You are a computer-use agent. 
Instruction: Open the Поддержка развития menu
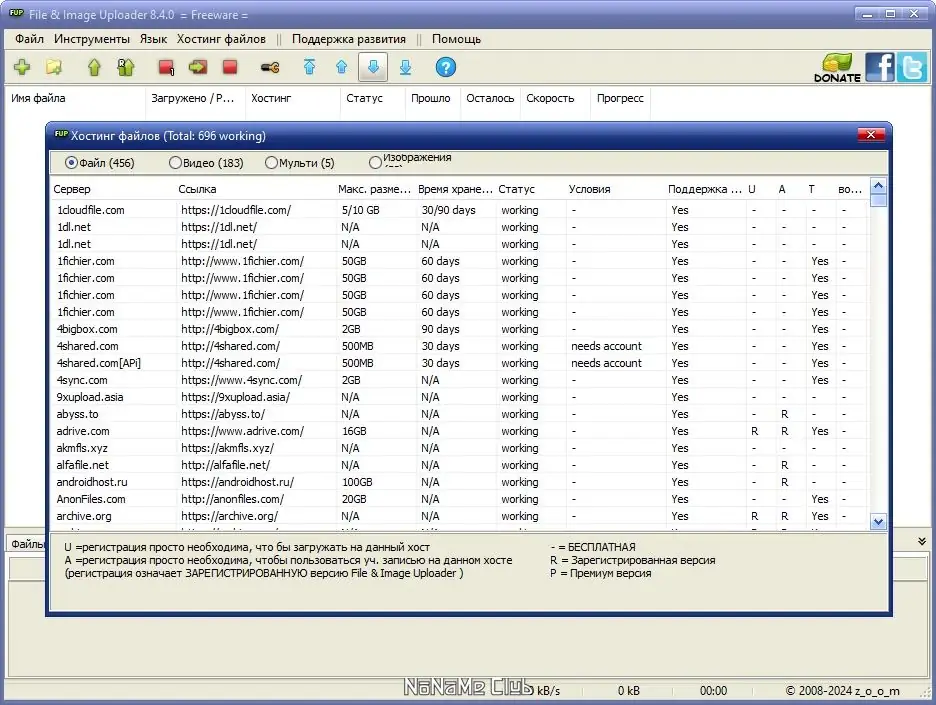pyautogui.click(x=349, y=39)
